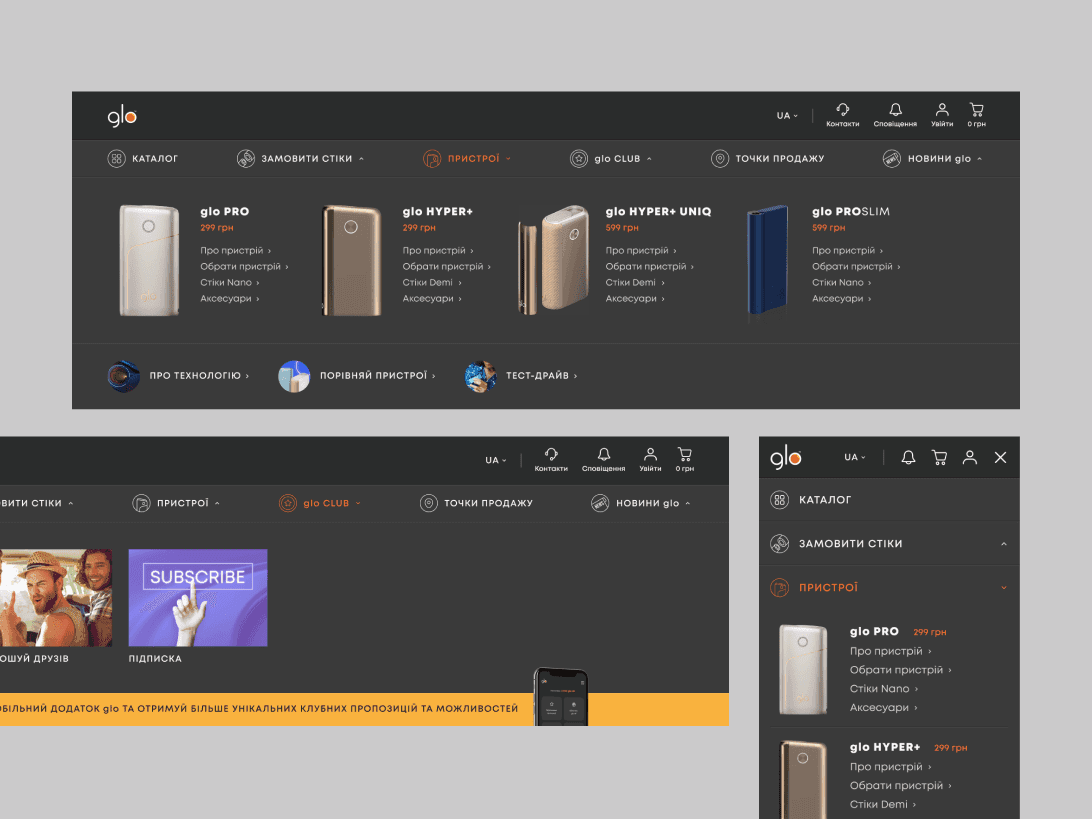Click glo HYPER+ UNIQ title
The image size is (1092, 819).
(x=658, y=212)
